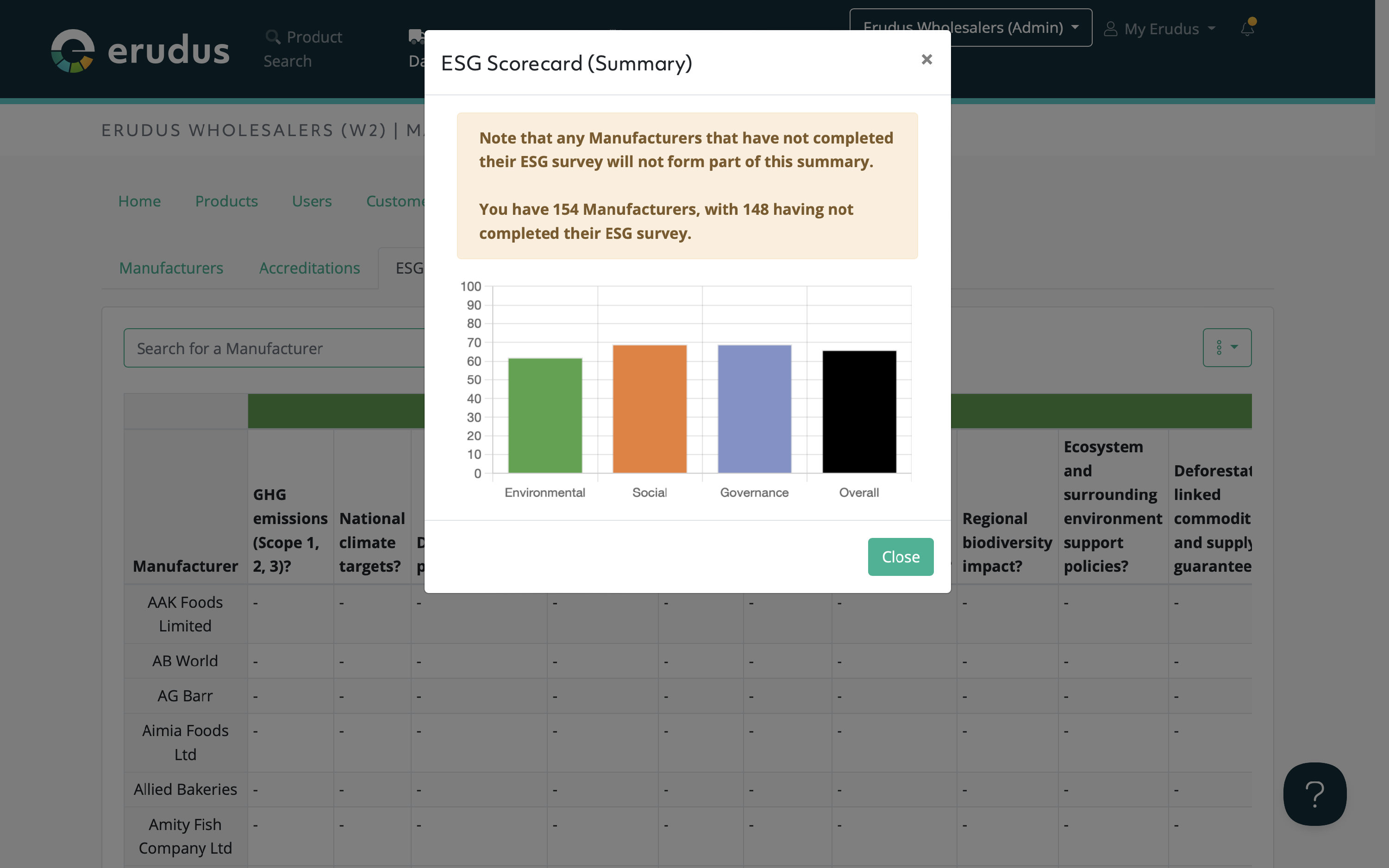Go to the Home link
Image resolution: width=1389 pixels, height=868 pixels.
[139, 201]
